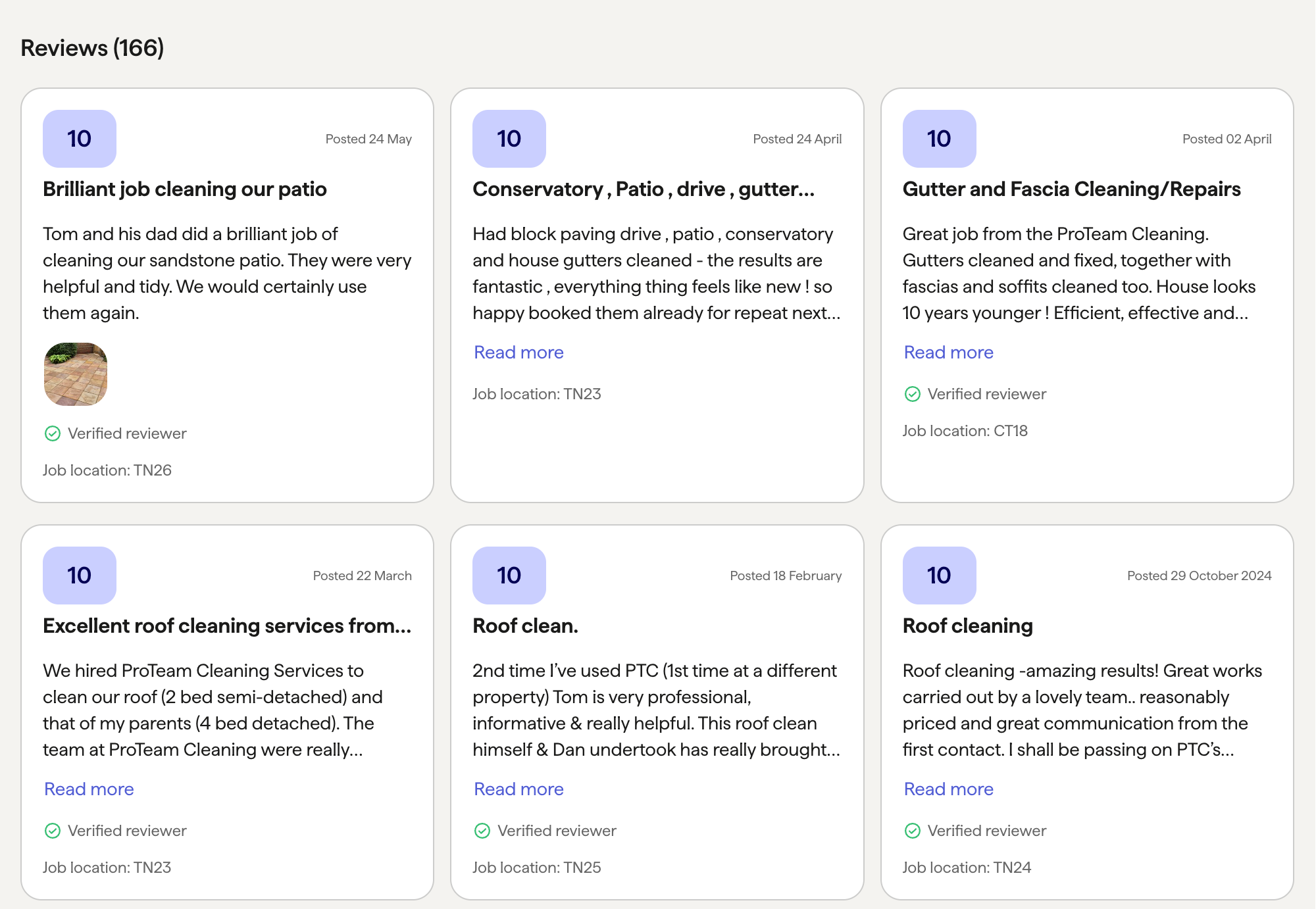Click the Job location CT18 text
The width and height of the screenshot is (1316, 909).
tap(965, 431)
